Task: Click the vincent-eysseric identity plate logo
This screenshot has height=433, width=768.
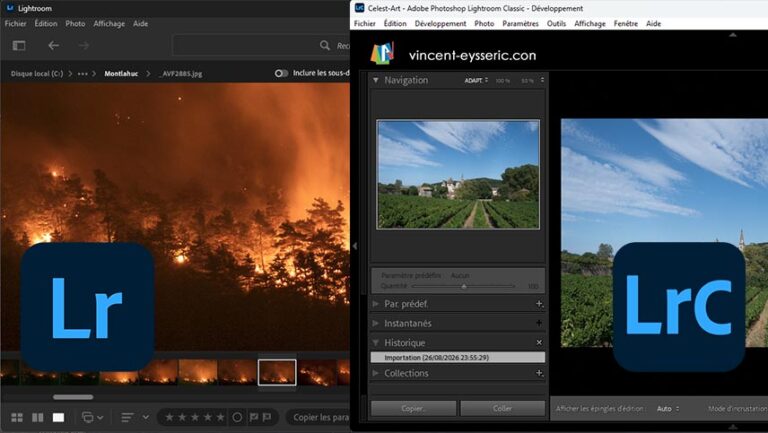Action: (382, 53)
